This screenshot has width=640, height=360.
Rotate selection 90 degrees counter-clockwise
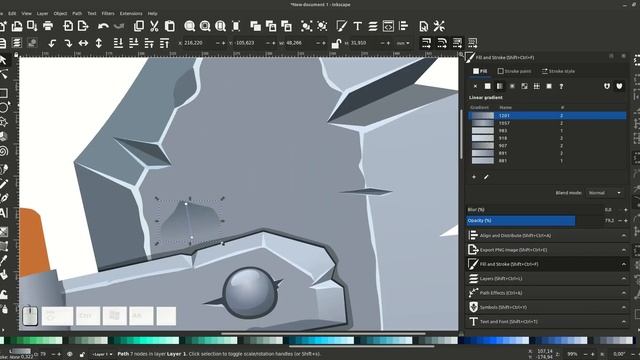coord(52,43)
